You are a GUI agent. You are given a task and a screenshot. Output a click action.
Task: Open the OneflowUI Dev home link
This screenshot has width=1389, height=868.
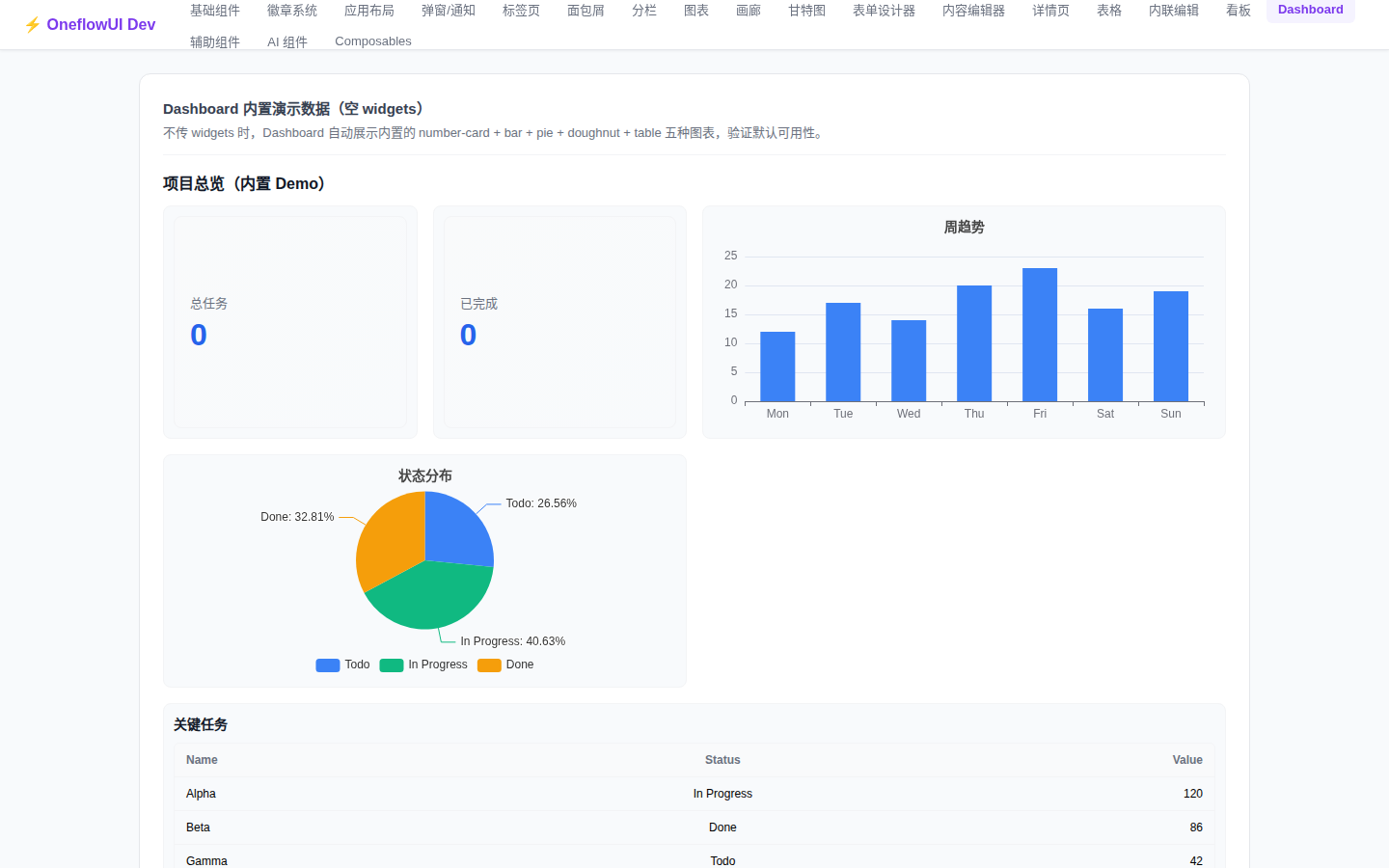pos(90,25)
